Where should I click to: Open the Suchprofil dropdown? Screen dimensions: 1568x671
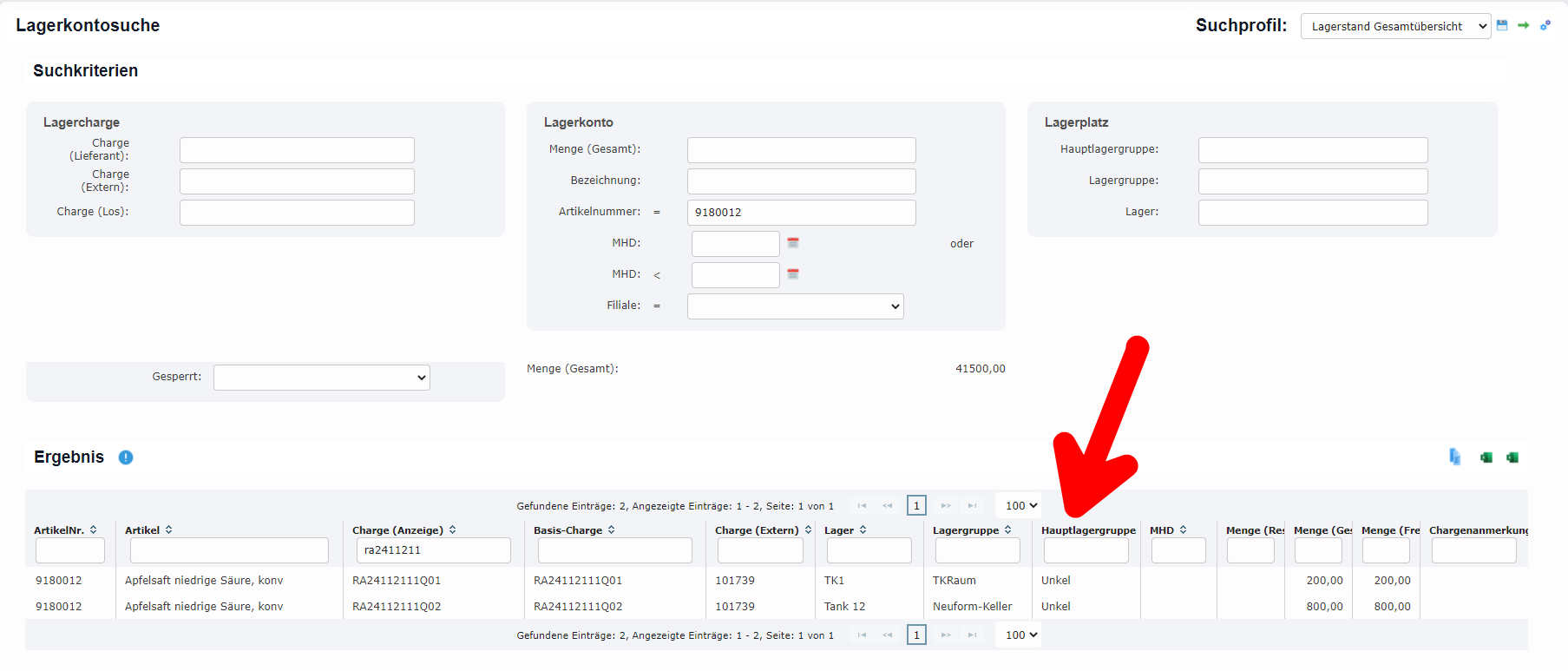pyautogui.click(x=1394, y=27)
